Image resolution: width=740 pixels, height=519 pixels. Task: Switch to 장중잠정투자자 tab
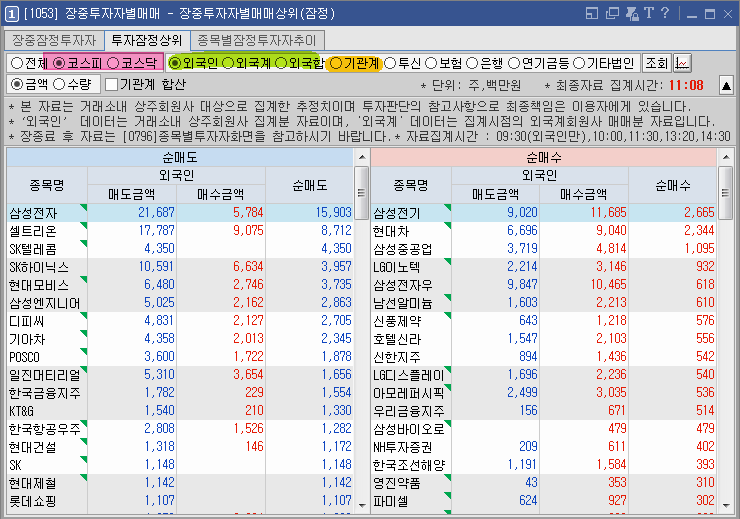tap(54, 41)
